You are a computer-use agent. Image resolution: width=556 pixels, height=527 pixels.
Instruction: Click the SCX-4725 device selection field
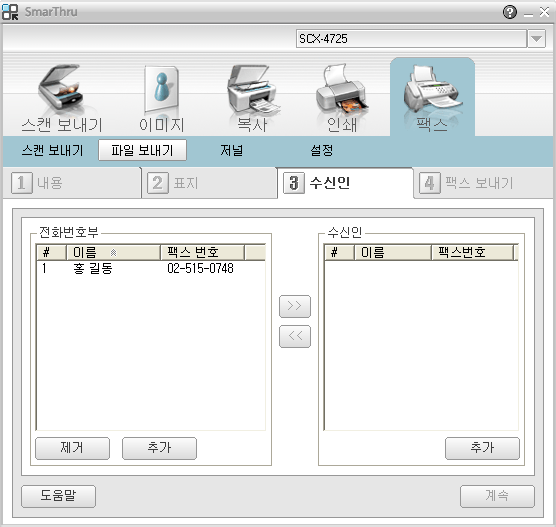pyautogui.click(x=411, y=39)
